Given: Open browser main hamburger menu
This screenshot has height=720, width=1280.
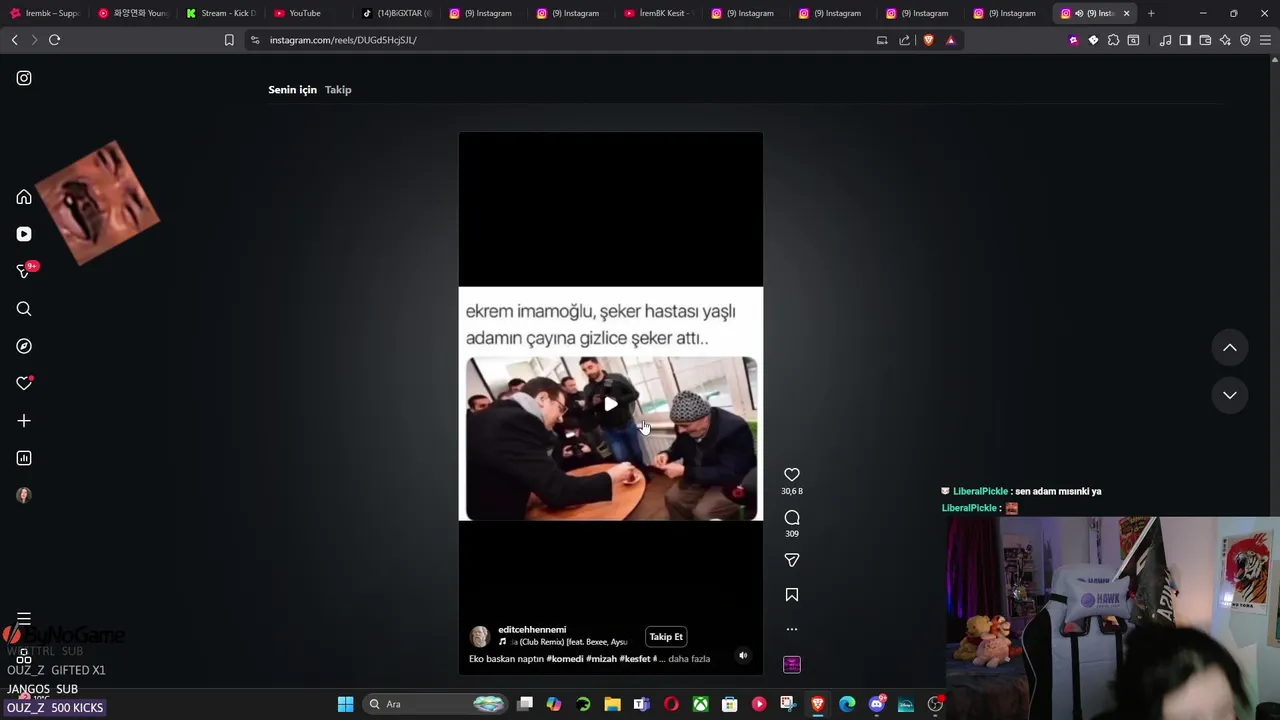Looking at the screenshot, I should click(1266, 40).
